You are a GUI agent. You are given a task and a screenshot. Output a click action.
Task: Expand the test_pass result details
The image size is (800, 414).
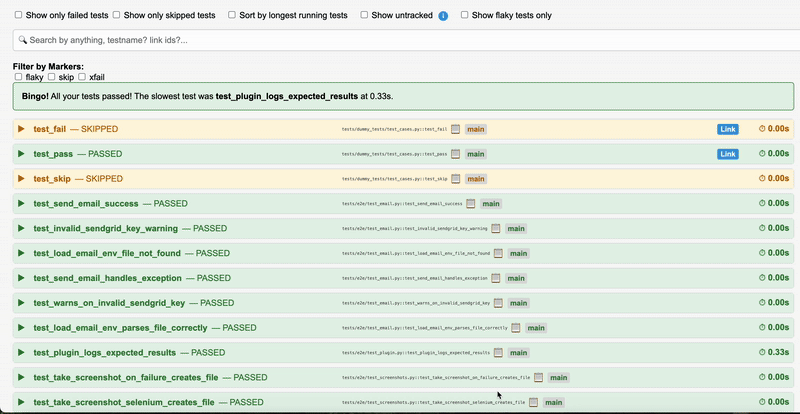[x=21, y=154]
